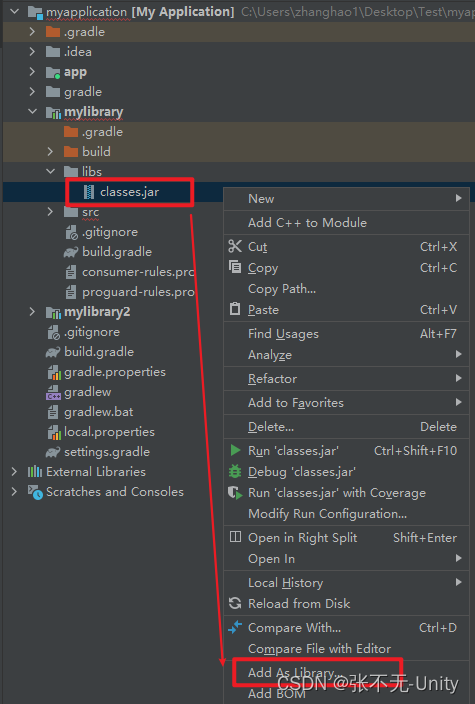The width and height of the screenshot is (475, 704).
Task: Click the Reload from Disk refresh icon
Action: click(x=235, y=603)
